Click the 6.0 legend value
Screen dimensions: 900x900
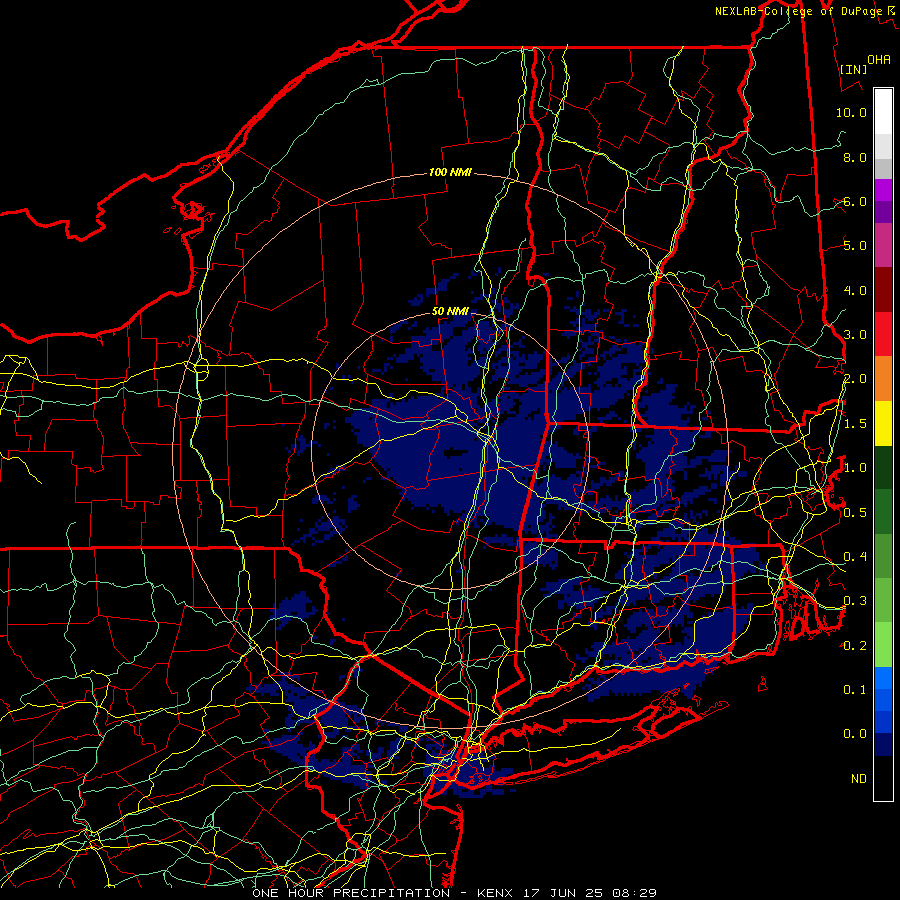click(855, 201)
